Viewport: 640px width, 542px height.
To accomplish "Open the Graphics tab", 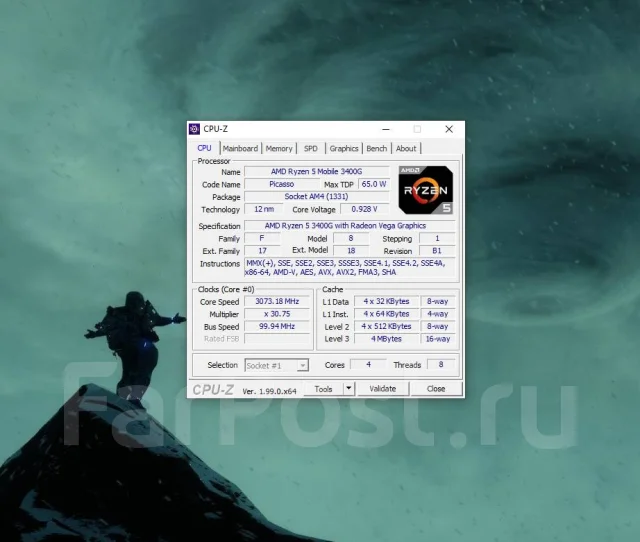I will 344,149.
